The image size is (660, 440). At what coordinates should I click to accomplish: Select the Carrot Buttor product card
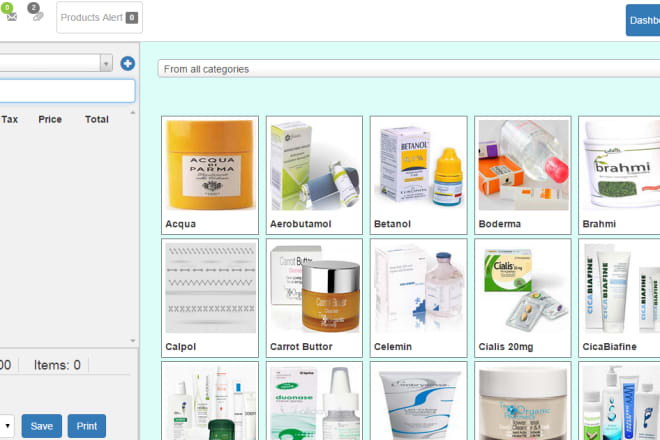(x=314, y=298)
